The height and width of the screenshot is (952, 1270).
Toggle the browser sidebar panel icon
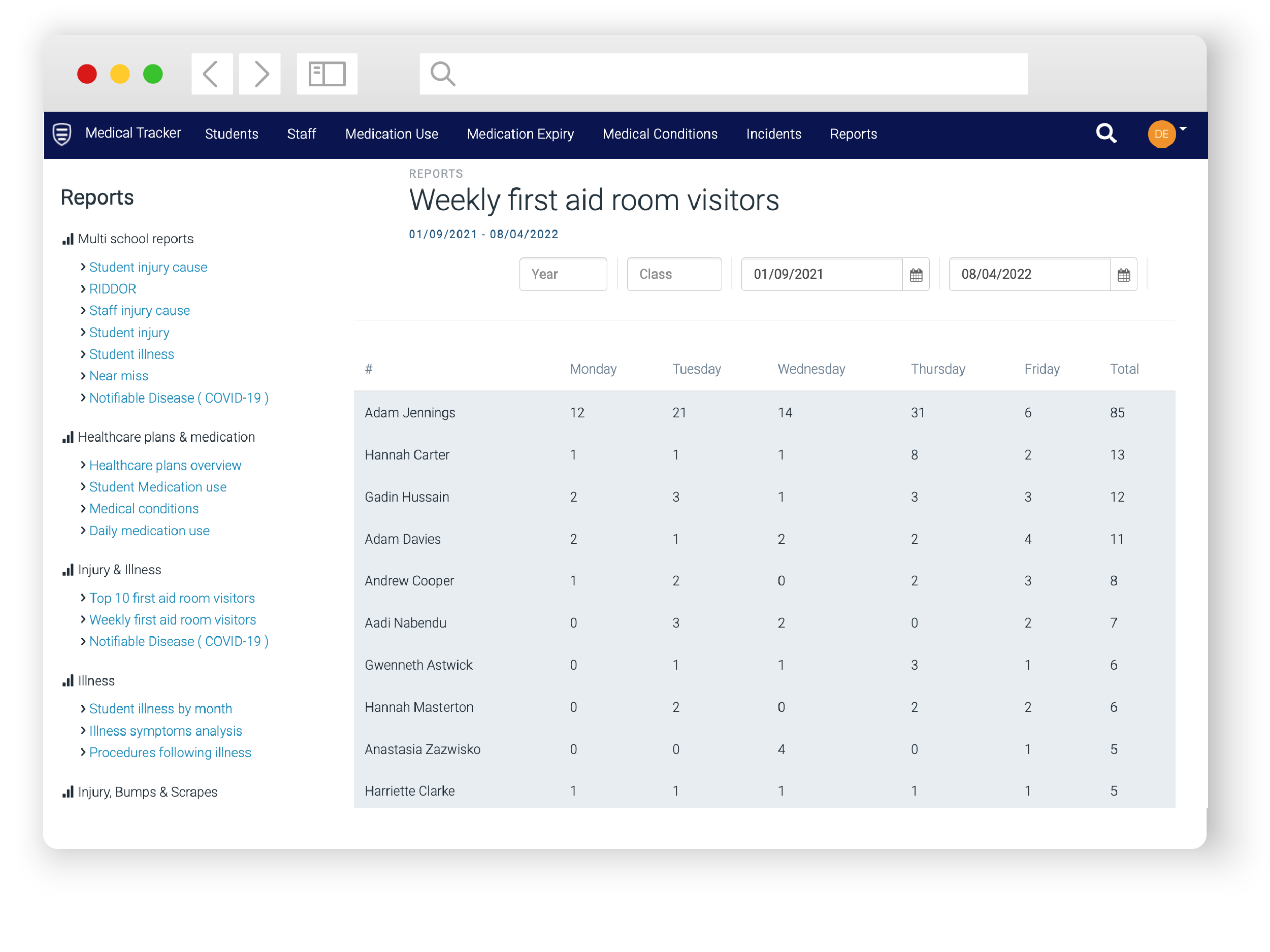[327, 74]
